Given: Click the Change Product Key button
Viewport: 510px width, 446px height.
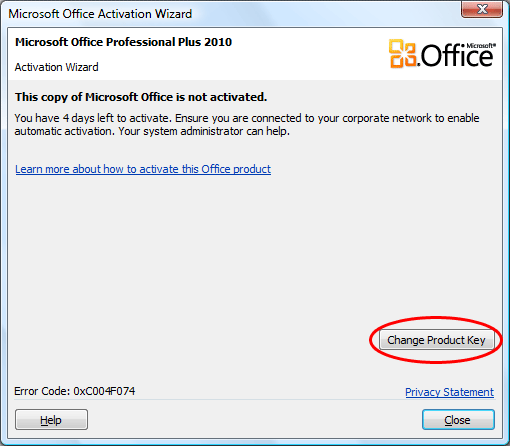Looking at the screenshot, I should 436,340.
